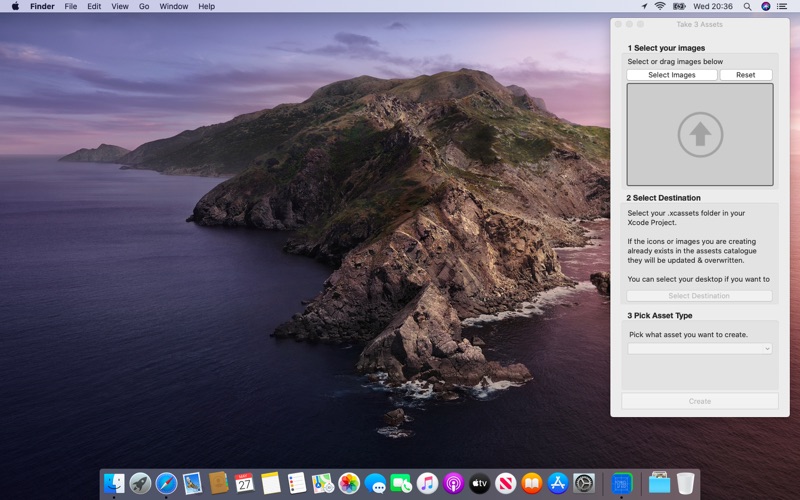Click the Reset button
This screenshot has width=800, height=500.
(745, 75)
